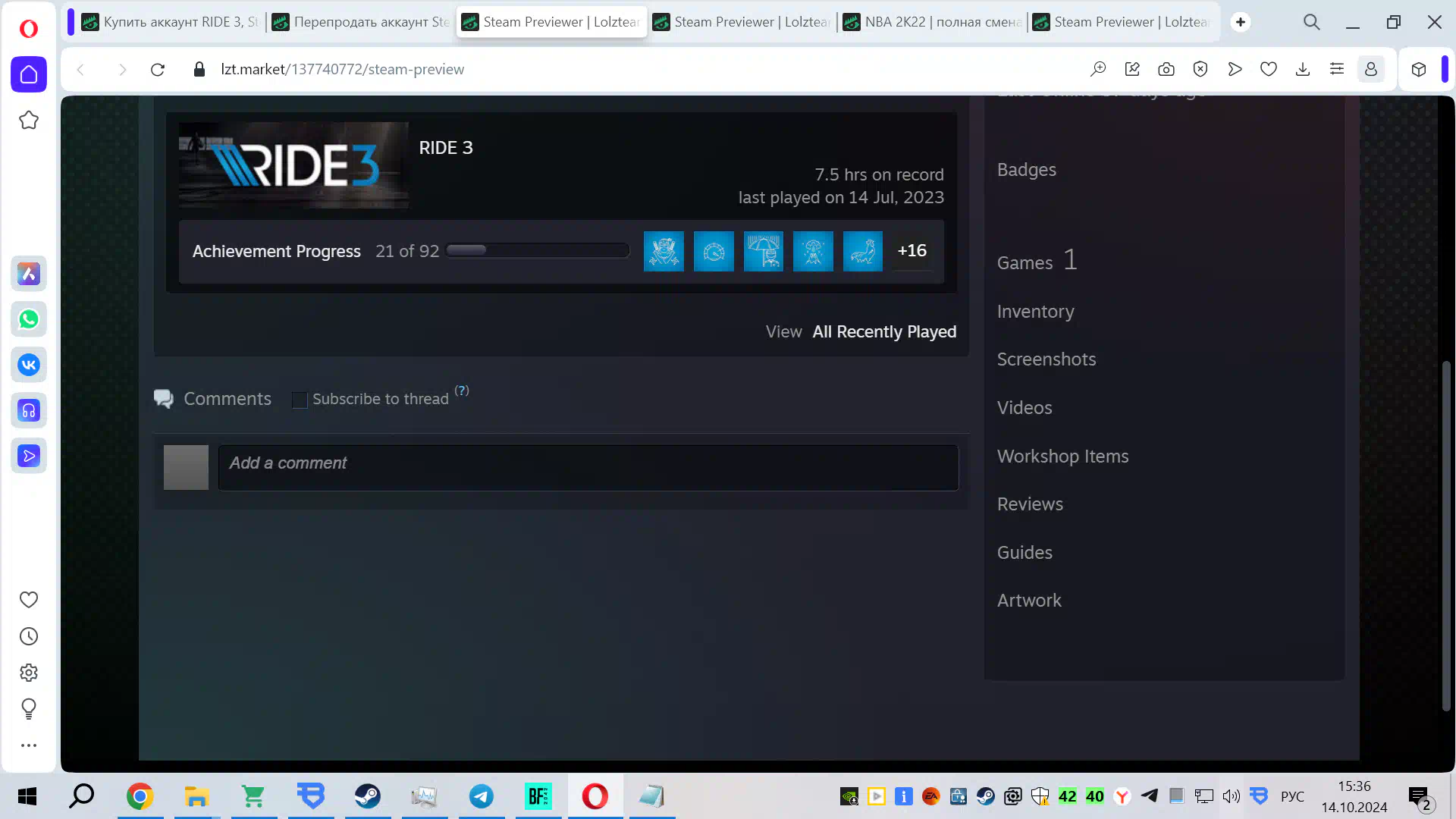Image resolution: width=1456 pixels, height=819 pixels.
Task: Open Reviews in profile sidebar
Action: 1030,504
